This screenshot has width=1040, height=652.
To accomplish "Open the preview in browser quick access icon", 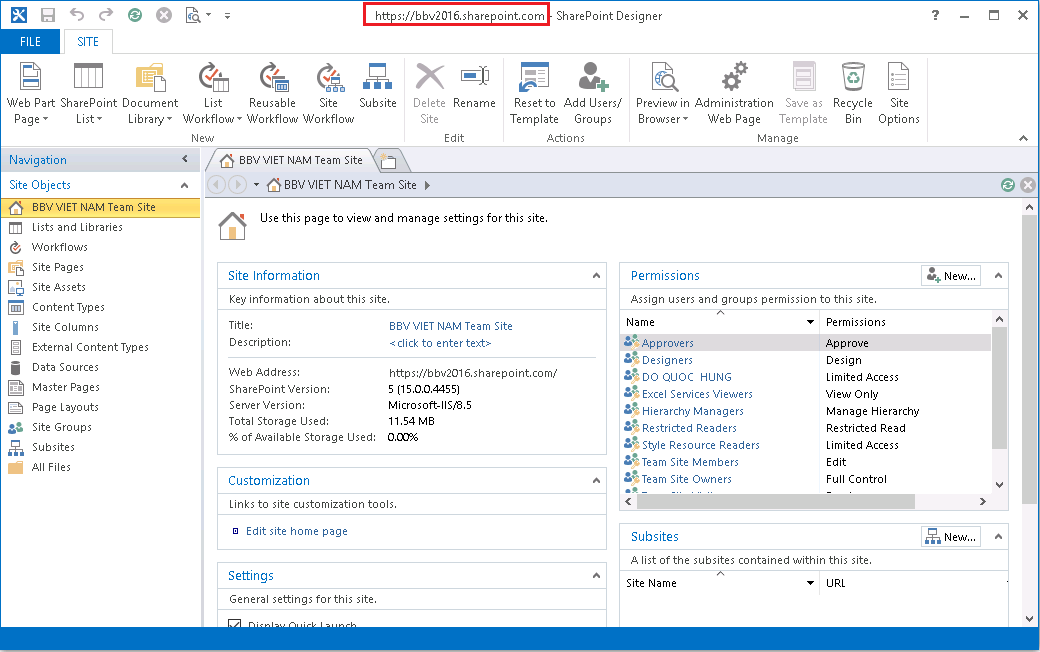I will [193, 15].
